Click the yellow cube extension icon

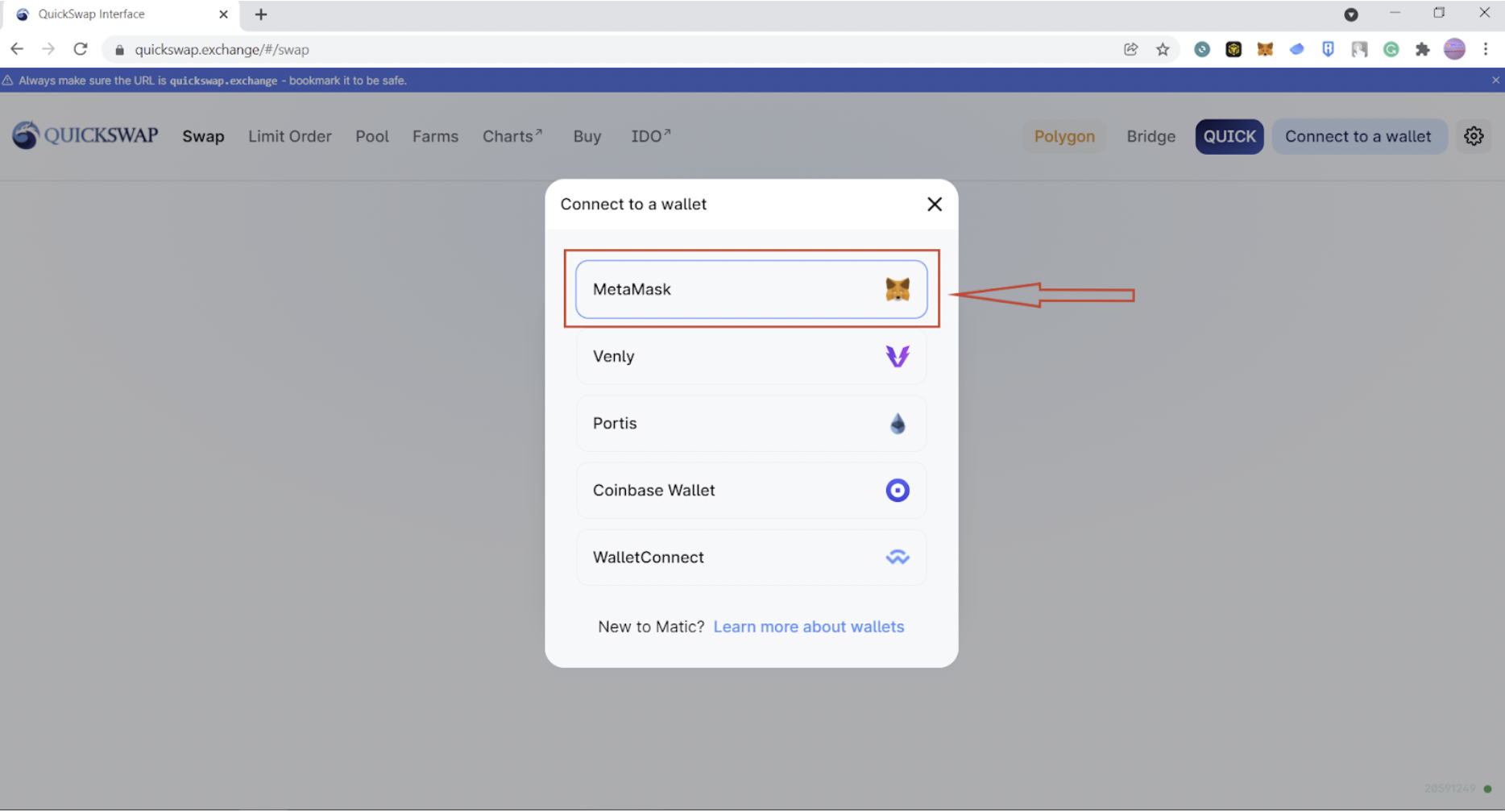pyautogui.click(x=1233, y=49)
